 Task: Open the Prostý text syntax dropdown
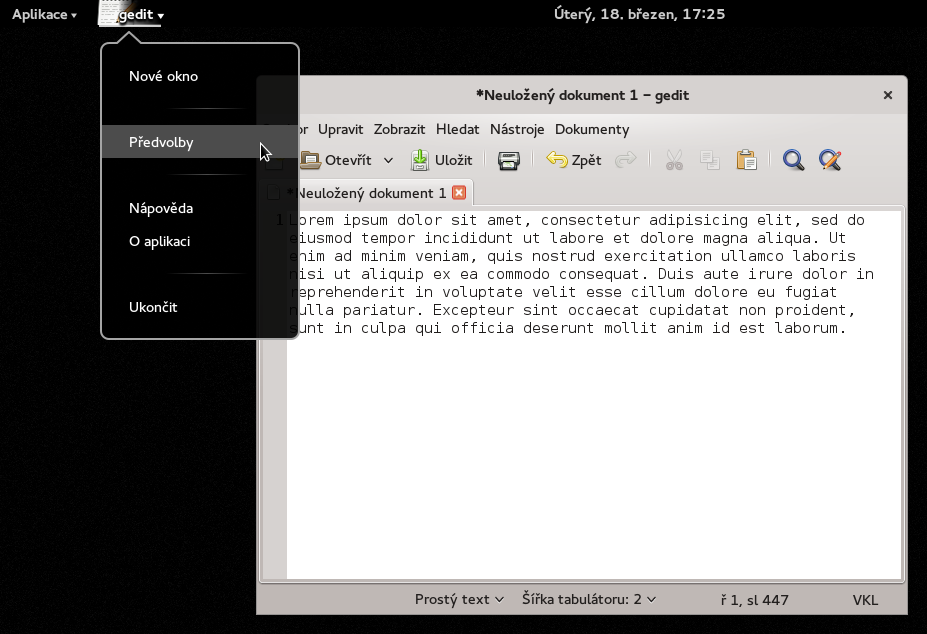[459, 599]
